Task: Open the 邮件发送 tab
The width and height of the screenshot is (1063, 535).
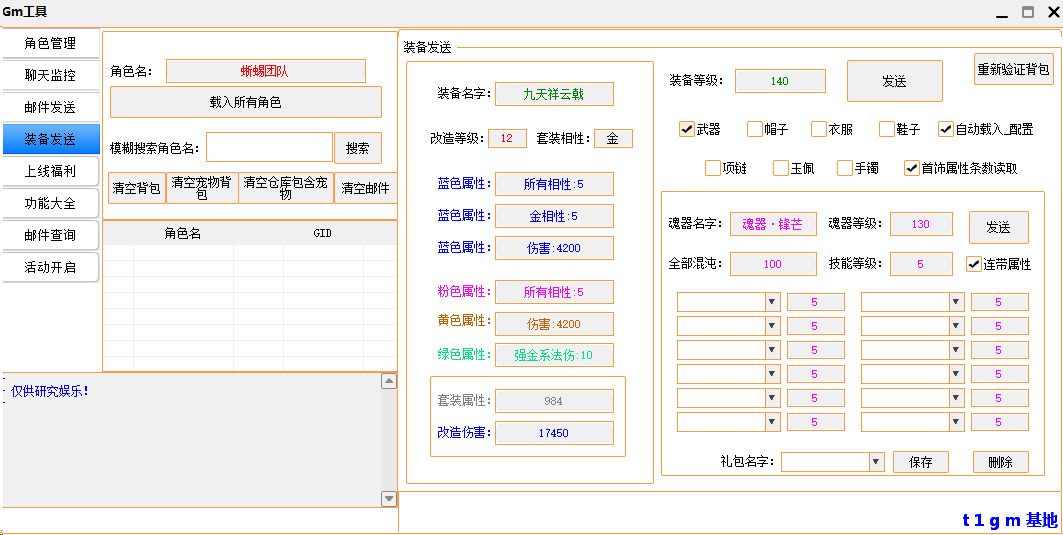Action: [x=50, y=107]
